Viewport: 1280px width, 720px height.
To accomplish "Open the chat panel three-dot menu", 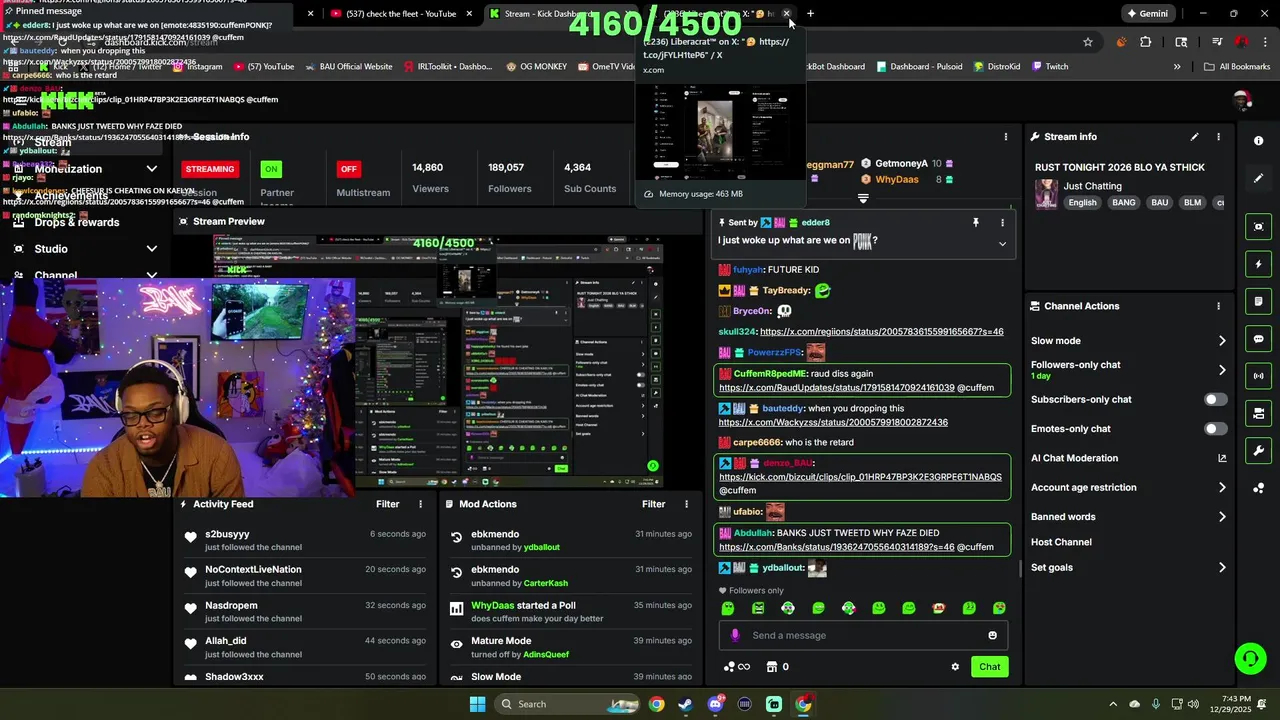I will [1006, 137].
